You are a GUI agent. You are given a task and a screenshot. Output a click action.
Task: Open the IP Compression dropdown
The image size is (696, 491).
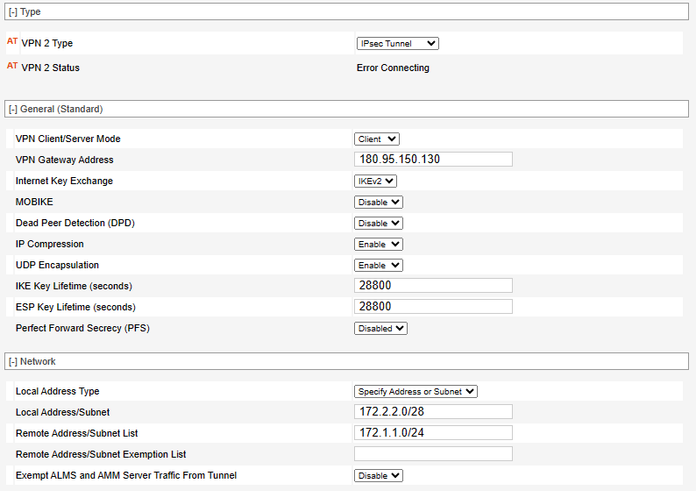378,244
